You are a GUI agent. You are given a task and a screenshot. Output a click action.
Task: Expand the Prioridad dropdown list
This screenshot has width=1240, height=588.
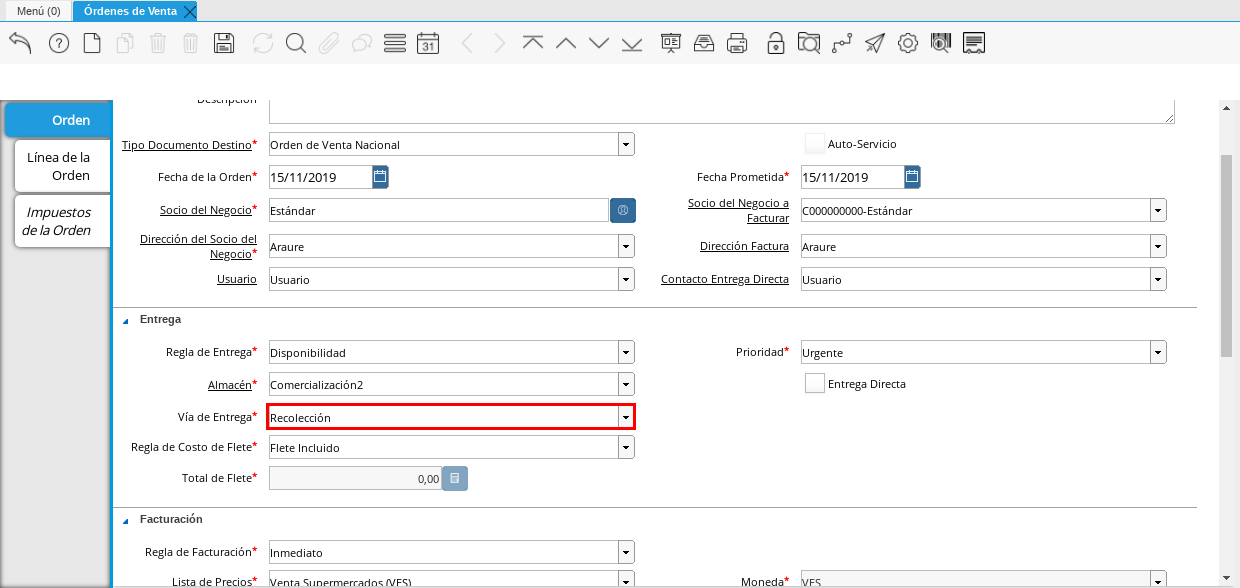[x=1158, y=353]
